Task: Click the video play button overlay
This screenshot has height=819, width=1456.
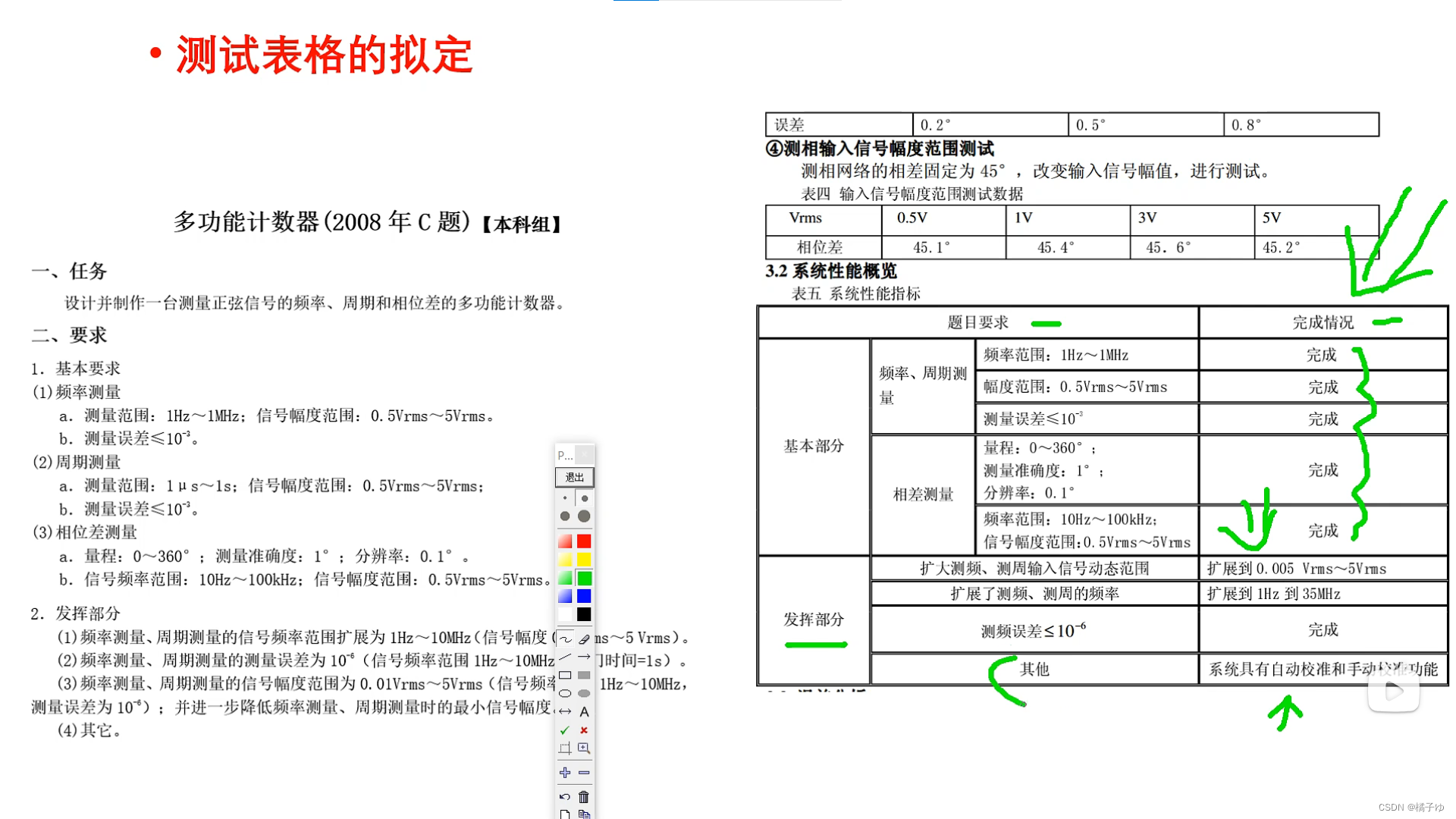Action: click(1394, 691)
